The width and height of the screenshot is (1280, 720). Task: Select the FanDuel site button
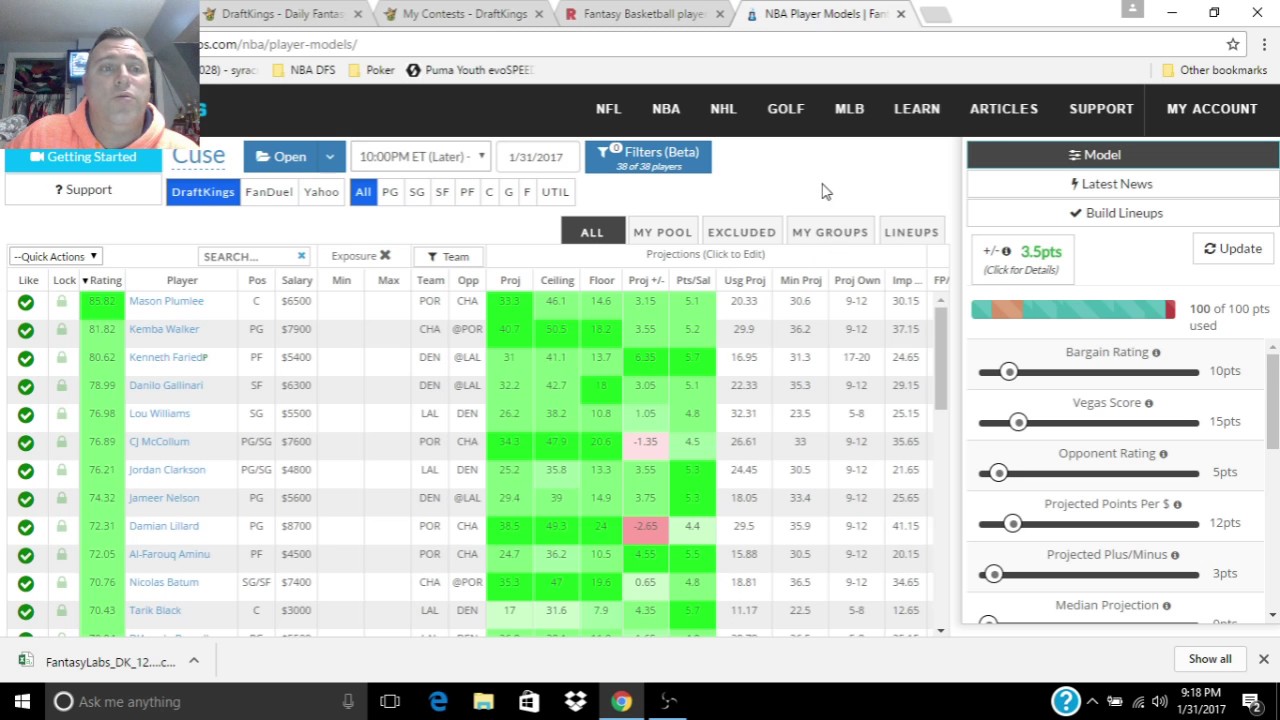pyautogui.click(x=269, y=192)
